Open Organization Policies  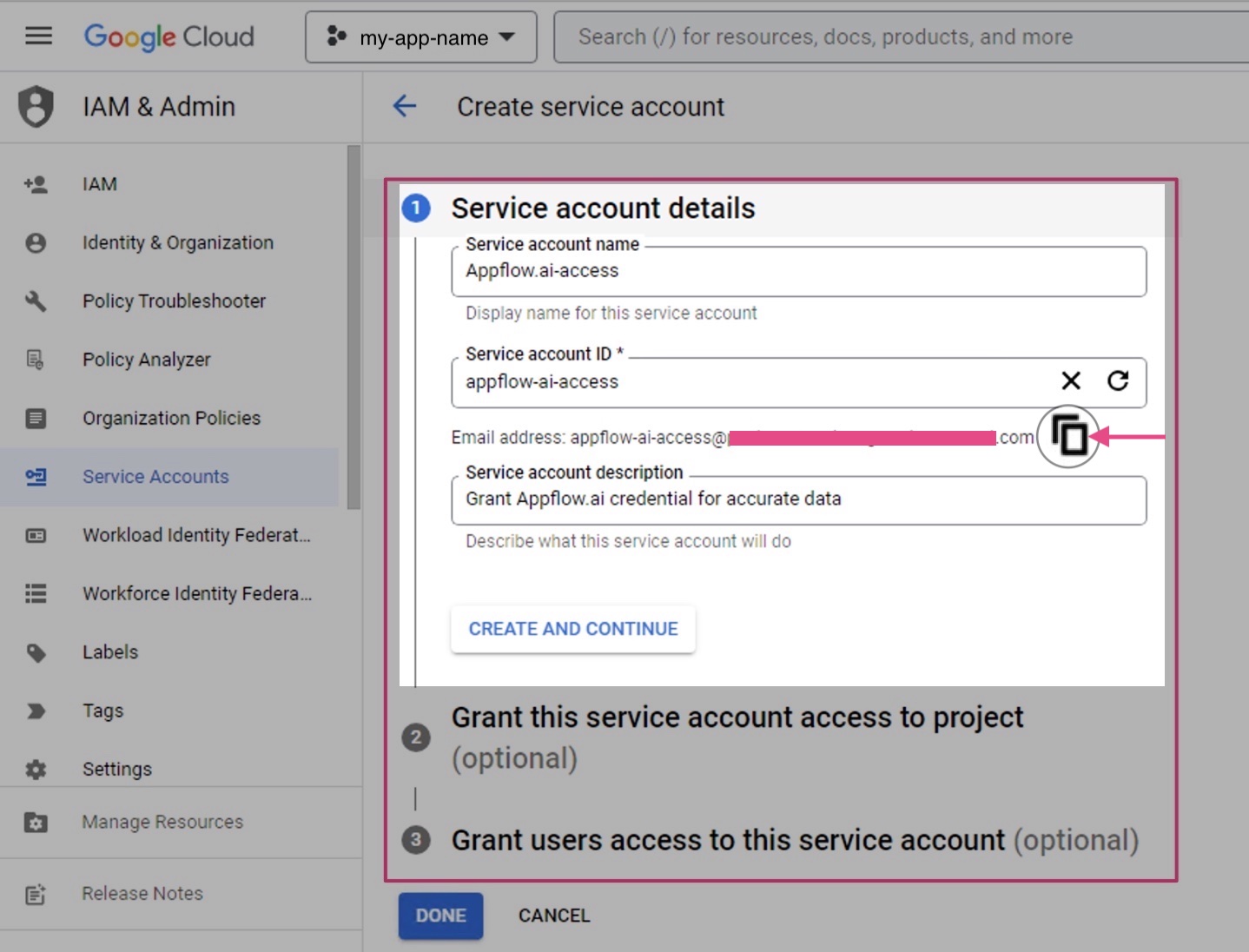pyautogui.click(x=171, y=418)
